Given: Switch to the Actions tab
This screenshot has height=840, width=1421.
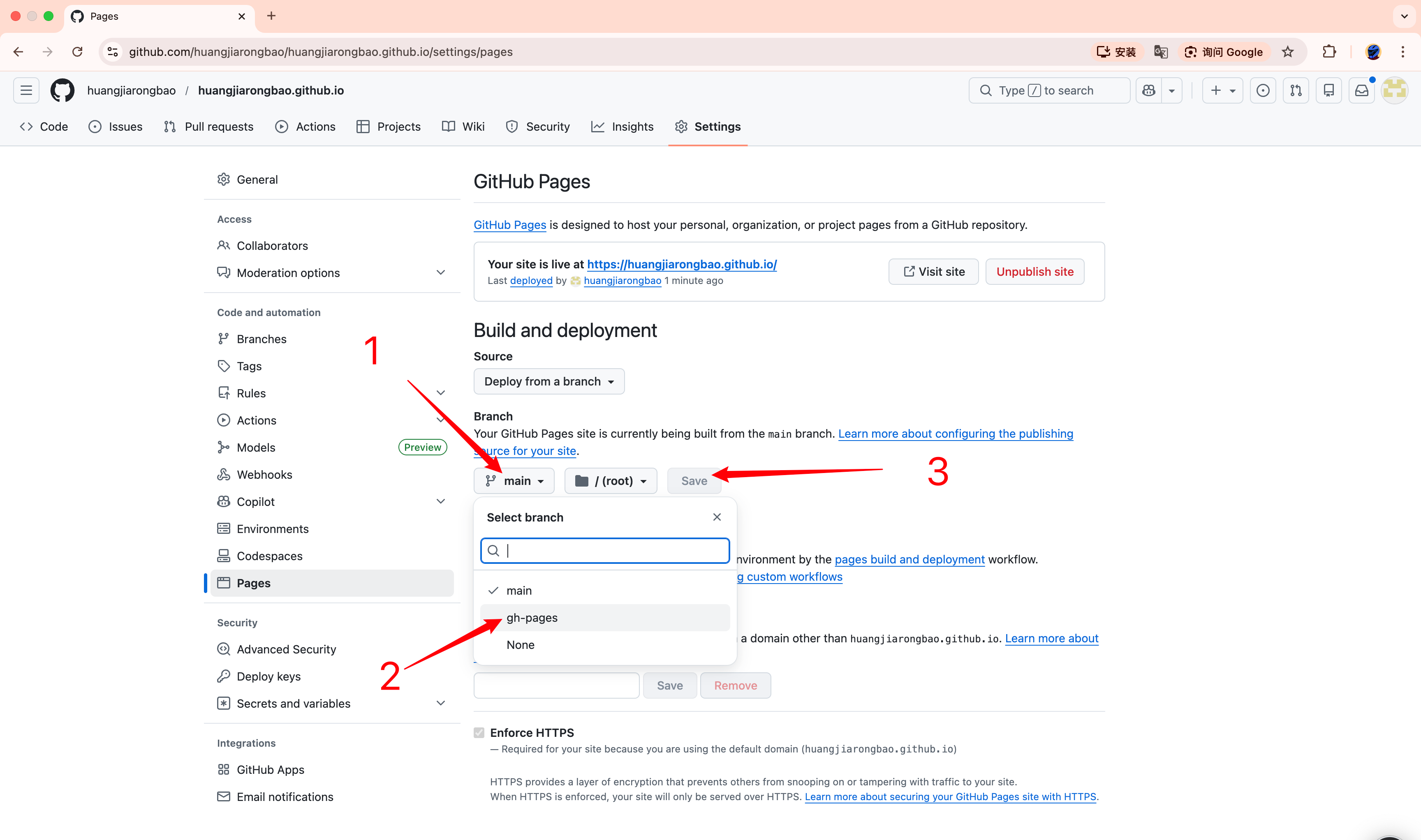Looking at the screenshot, I should click(x=305, y=127).
